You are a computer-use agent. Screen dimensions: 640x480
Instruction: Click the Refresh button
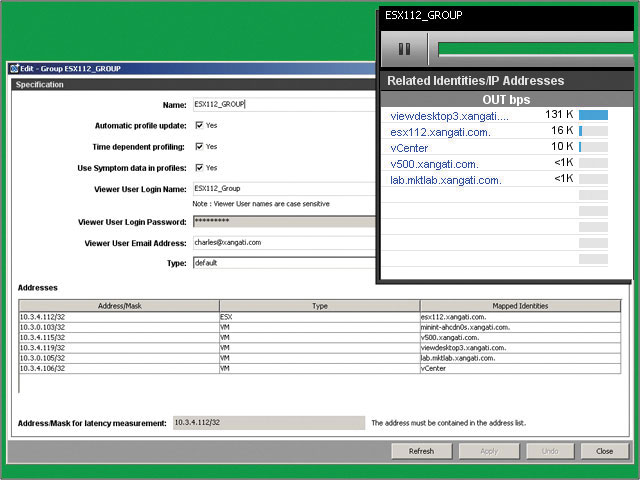[422, 451]
